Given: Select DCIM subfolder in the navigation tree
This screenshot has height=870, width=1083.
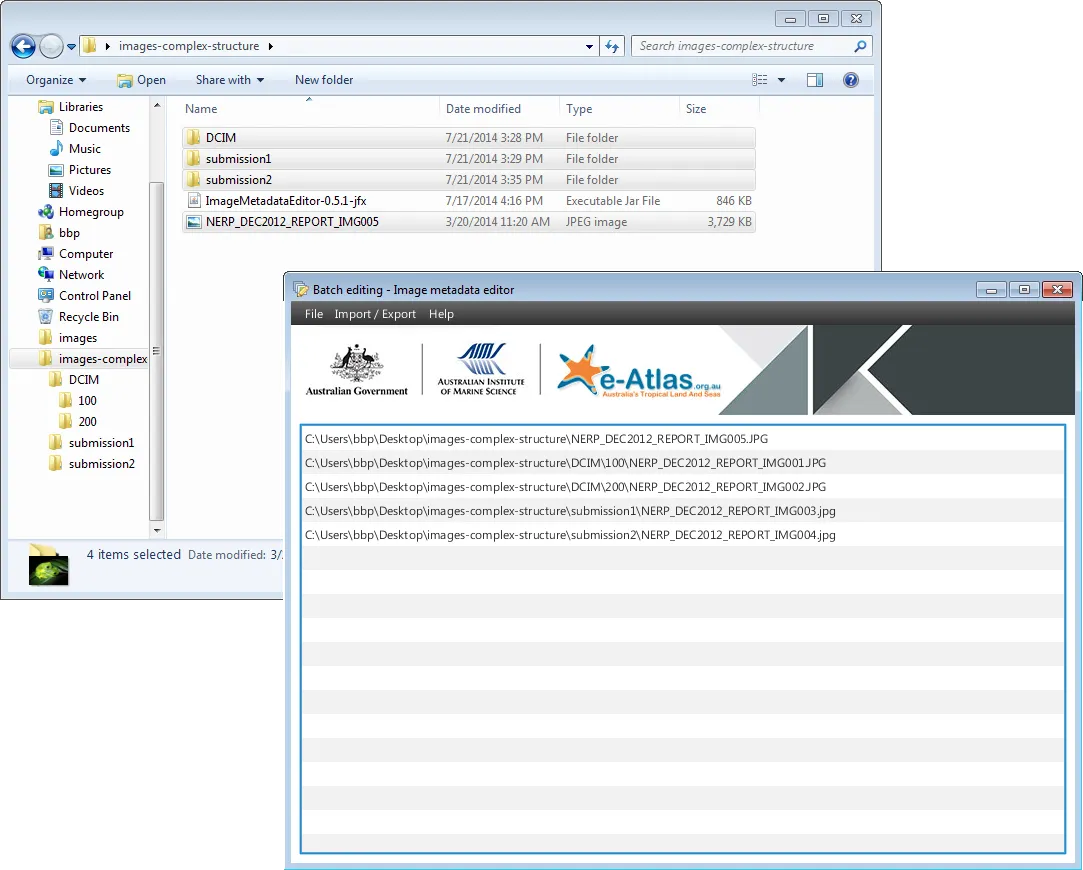Looking at the screenshot, I should tap(75, 380).
